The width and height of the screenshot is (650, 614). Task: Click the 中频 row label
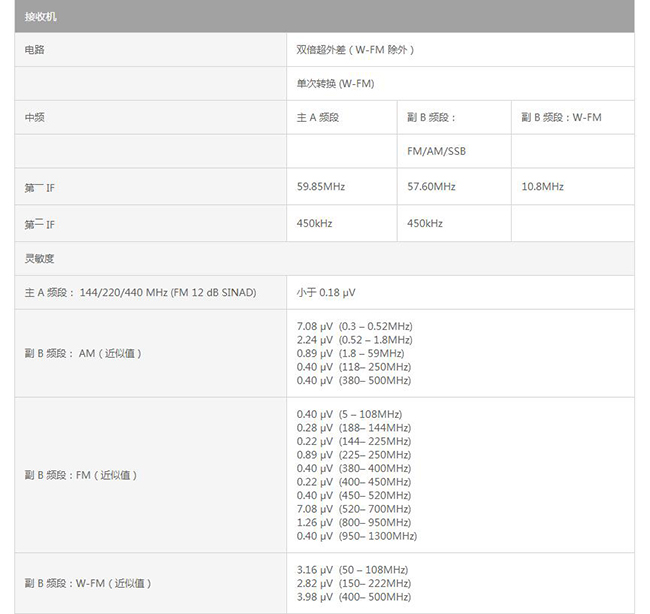click(34, 118)
